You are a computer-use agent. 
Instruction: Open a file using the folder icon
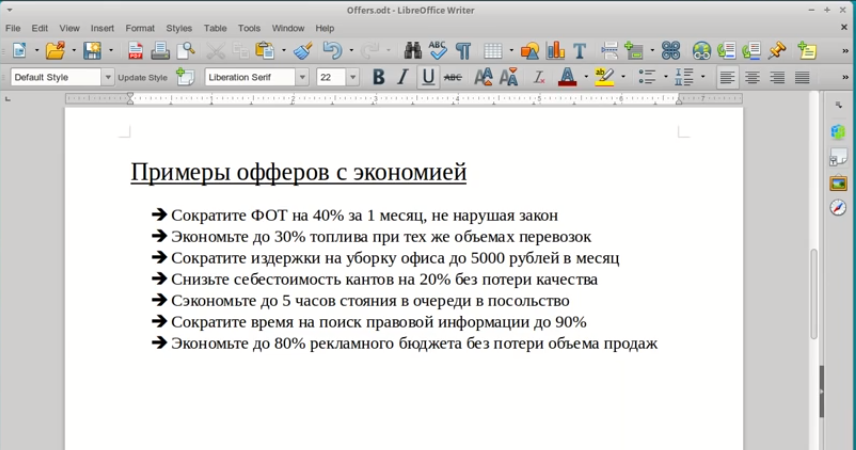pos(55,51)
